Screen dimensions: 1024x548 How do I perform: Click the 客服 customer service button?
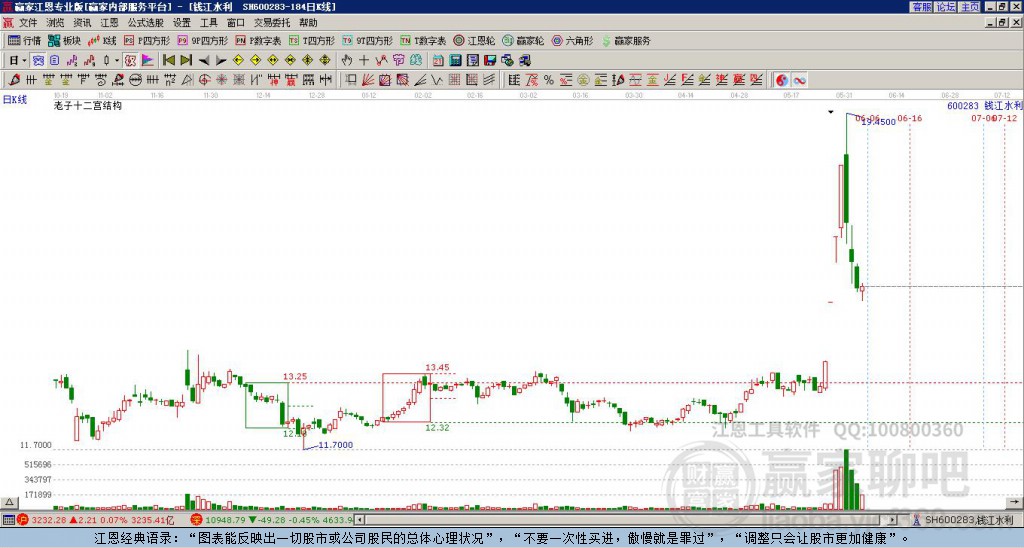921,7
